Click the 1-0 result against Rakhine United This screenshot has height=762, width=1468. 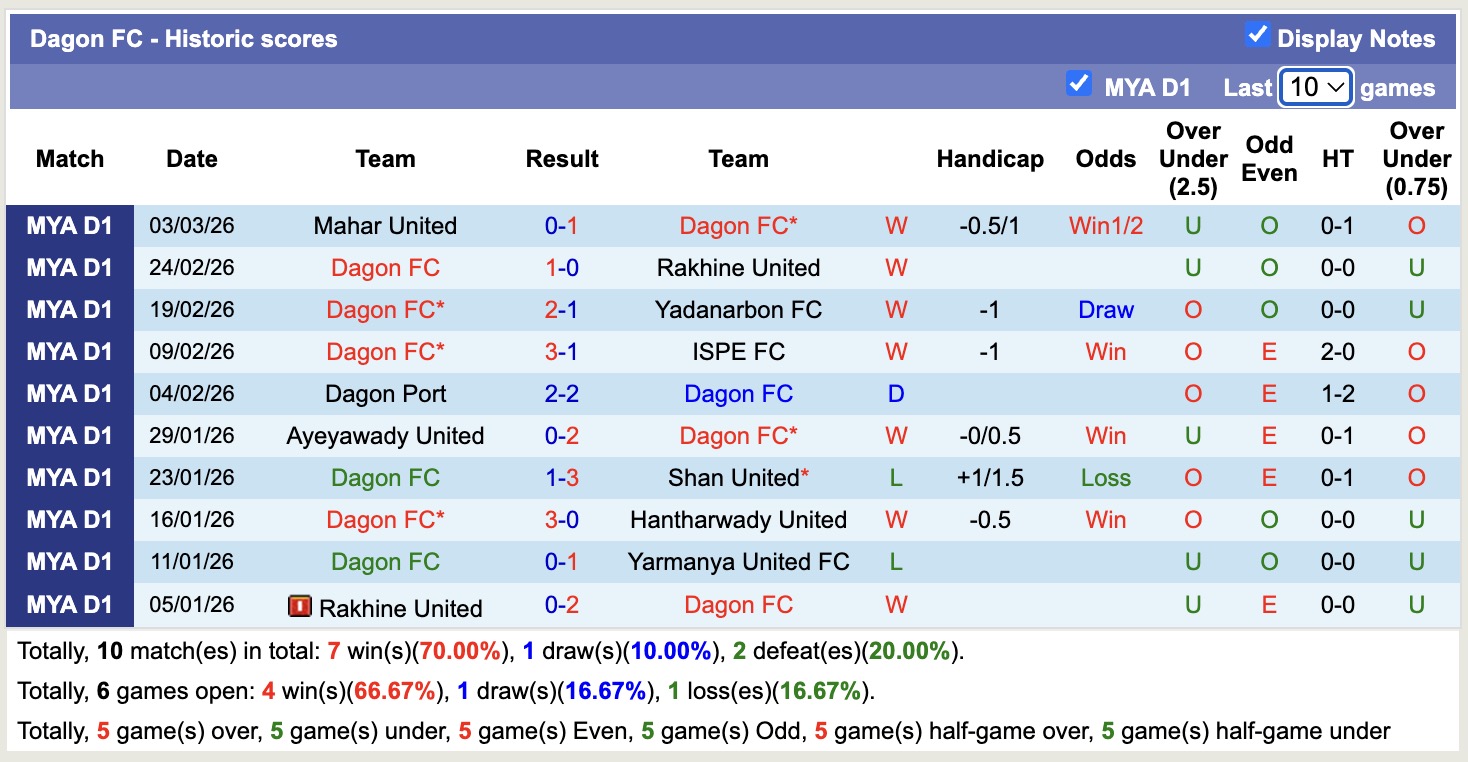[x=562, y=268]
